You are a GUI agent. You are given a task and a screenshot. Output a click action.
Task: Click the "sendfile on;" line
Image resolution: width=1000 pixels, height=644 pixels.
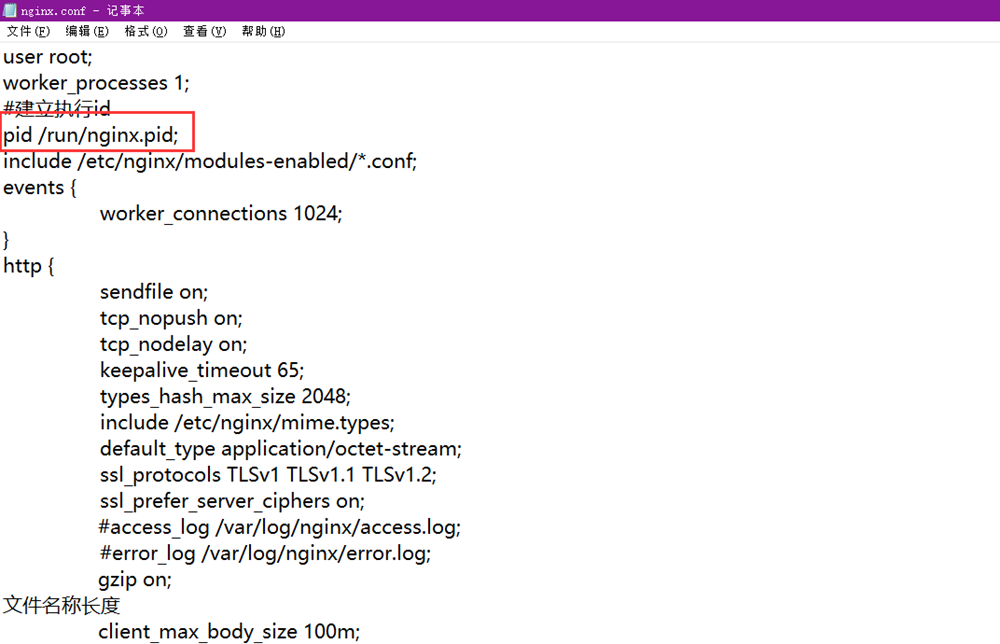pyautogui.click(x=153, y=292)
